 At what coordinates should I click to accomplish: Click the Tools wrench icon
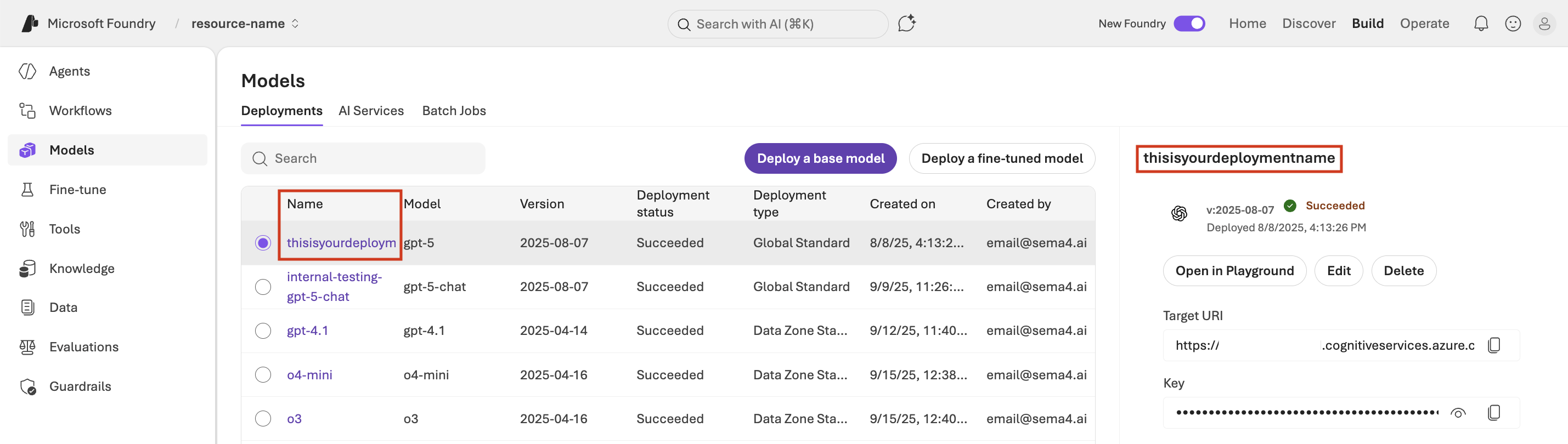[27, 229]
